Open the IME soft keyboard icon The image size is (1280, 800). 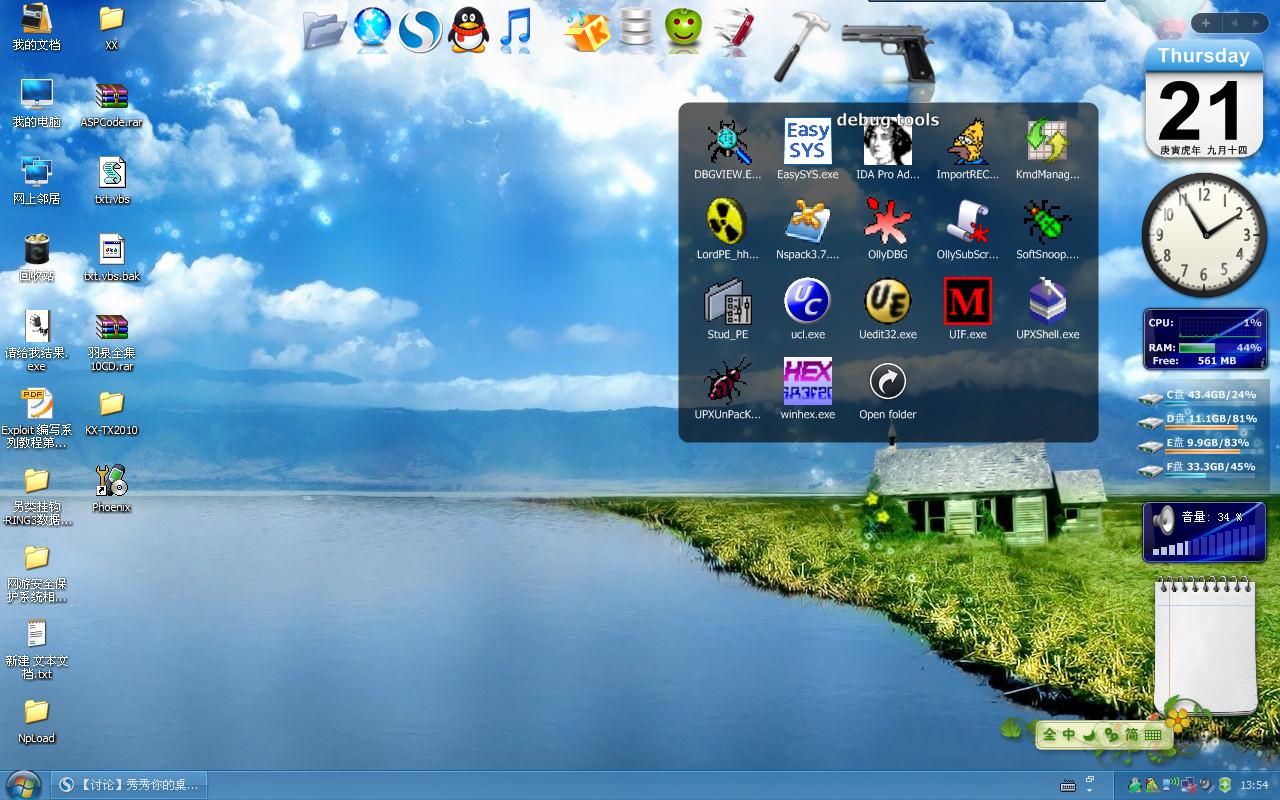pos(1153,735)
